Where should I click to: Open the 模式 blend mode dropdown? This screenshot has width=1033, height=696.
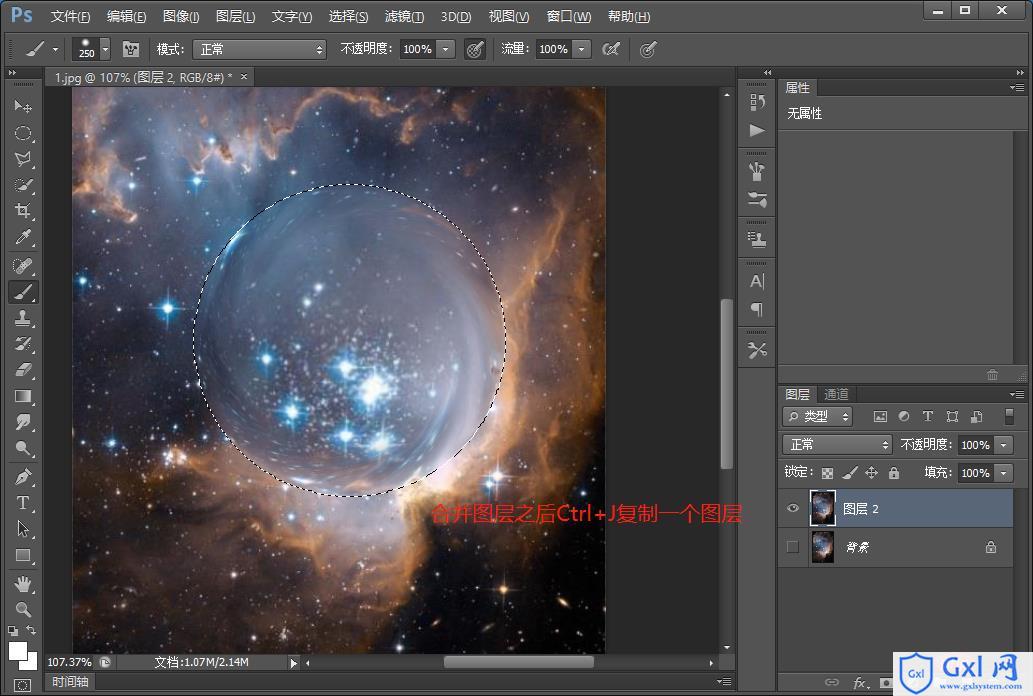[260, 49]
